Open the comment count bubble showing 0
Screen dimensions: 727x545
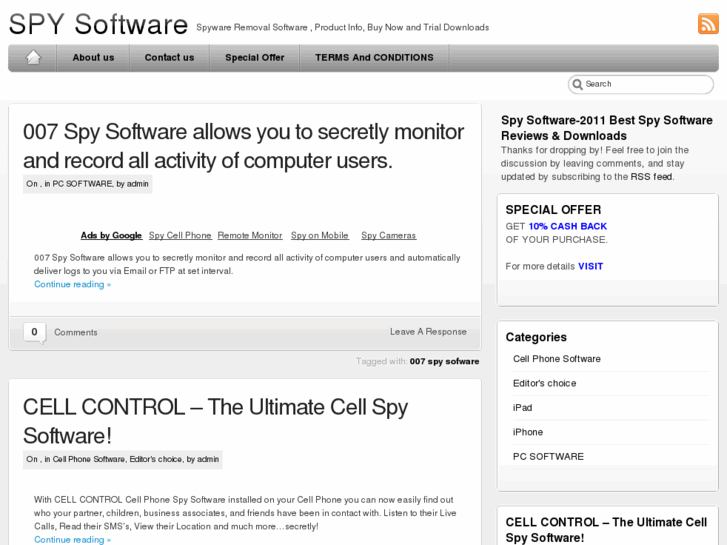[34, 332]
